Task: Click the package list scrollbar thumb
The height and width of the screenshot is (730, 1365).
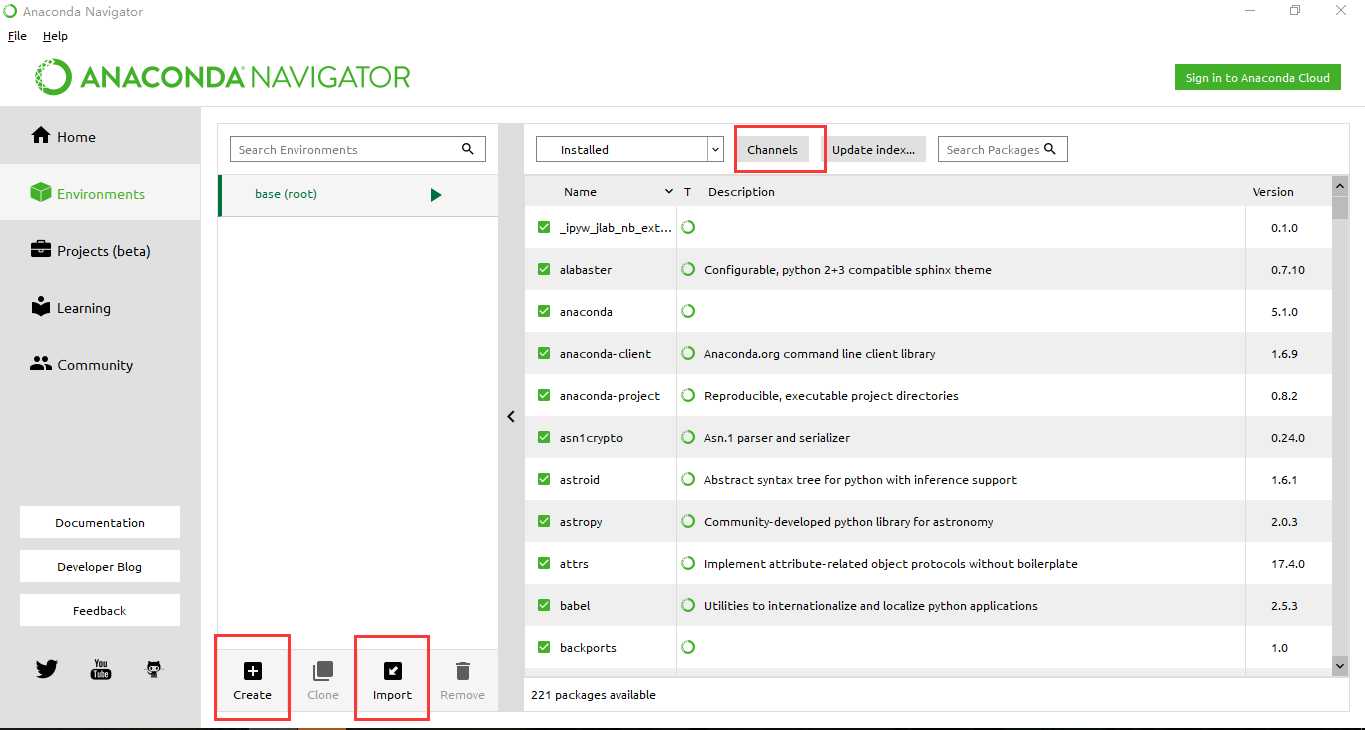Action: click(x=1340, y=207)
